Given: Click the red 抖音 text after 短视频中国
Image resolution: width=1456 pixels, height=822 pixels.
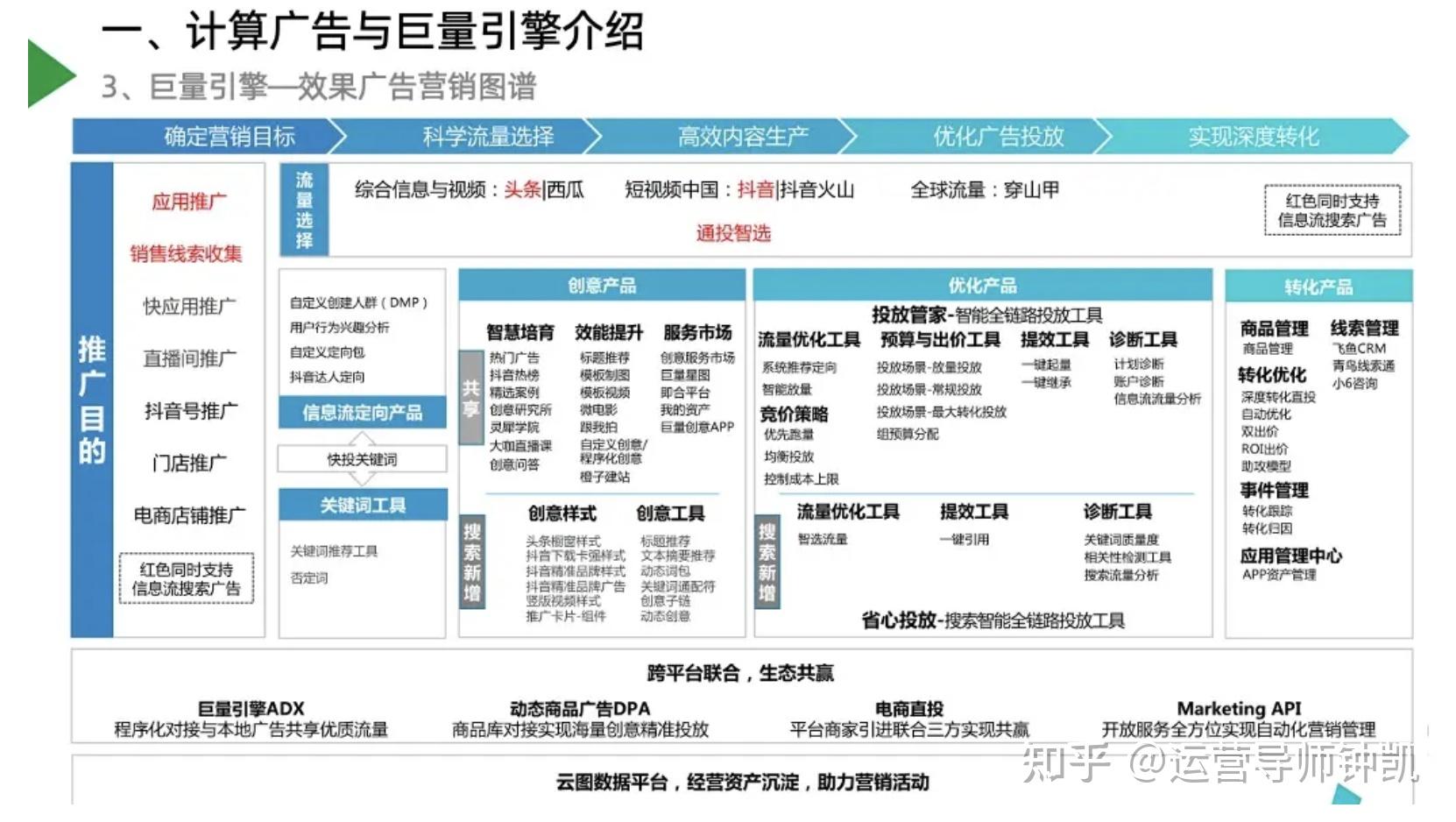Looking at the screenshot, I should coord(755,190).
